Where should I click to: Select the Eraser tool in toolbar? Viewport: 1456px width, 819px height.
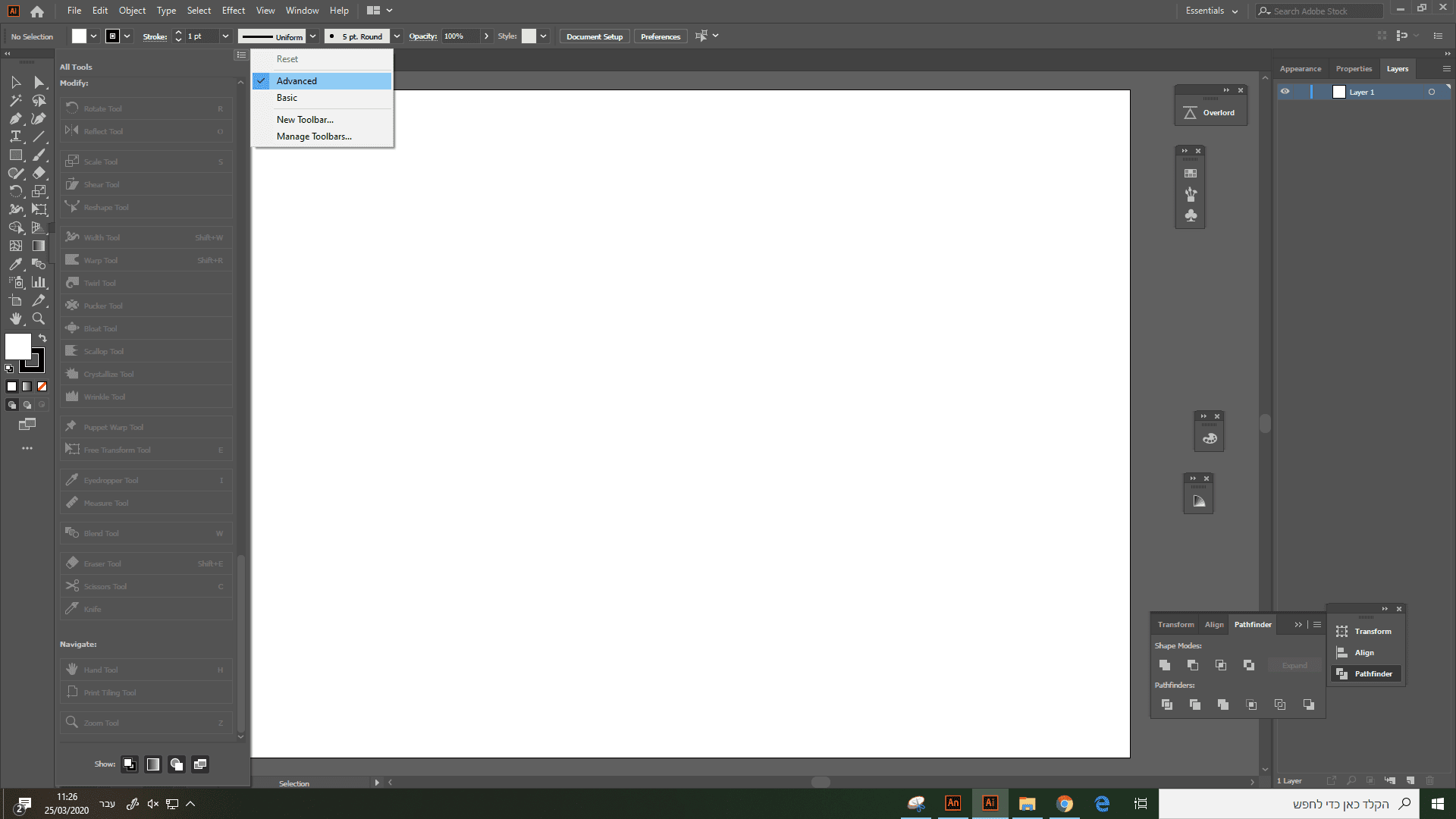[39, 173]
